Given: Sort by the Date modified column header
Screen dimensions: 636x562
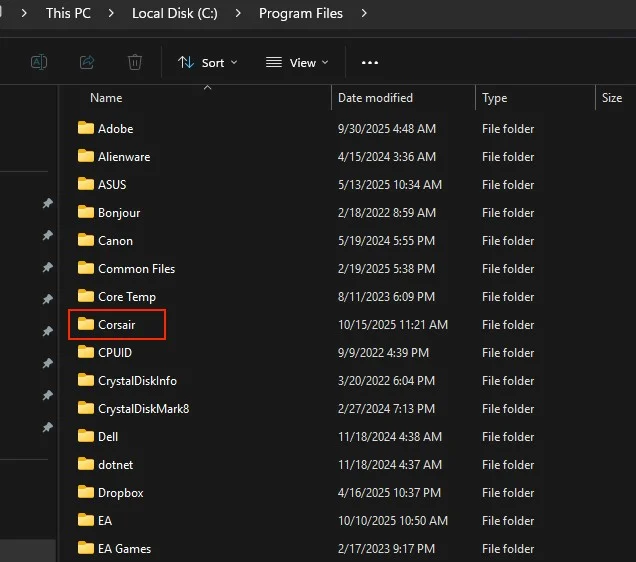Looking at the screenshot, I should click(375, 98).
